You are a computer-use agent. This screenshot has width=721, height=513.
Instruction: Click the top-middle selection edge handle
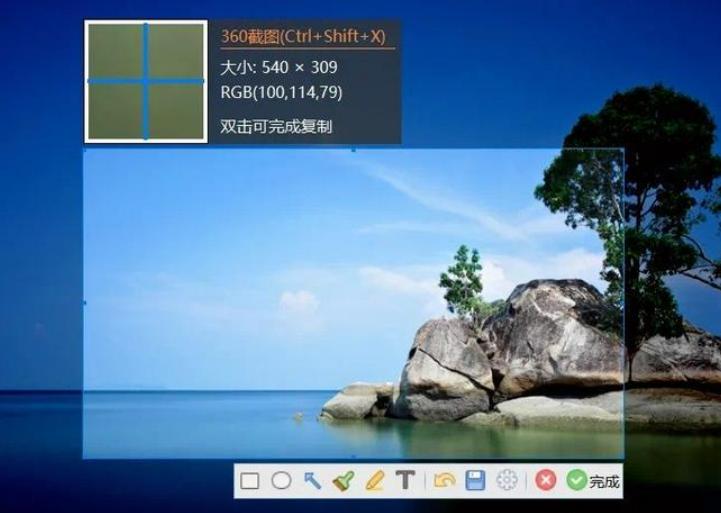[x=353, y=150]
